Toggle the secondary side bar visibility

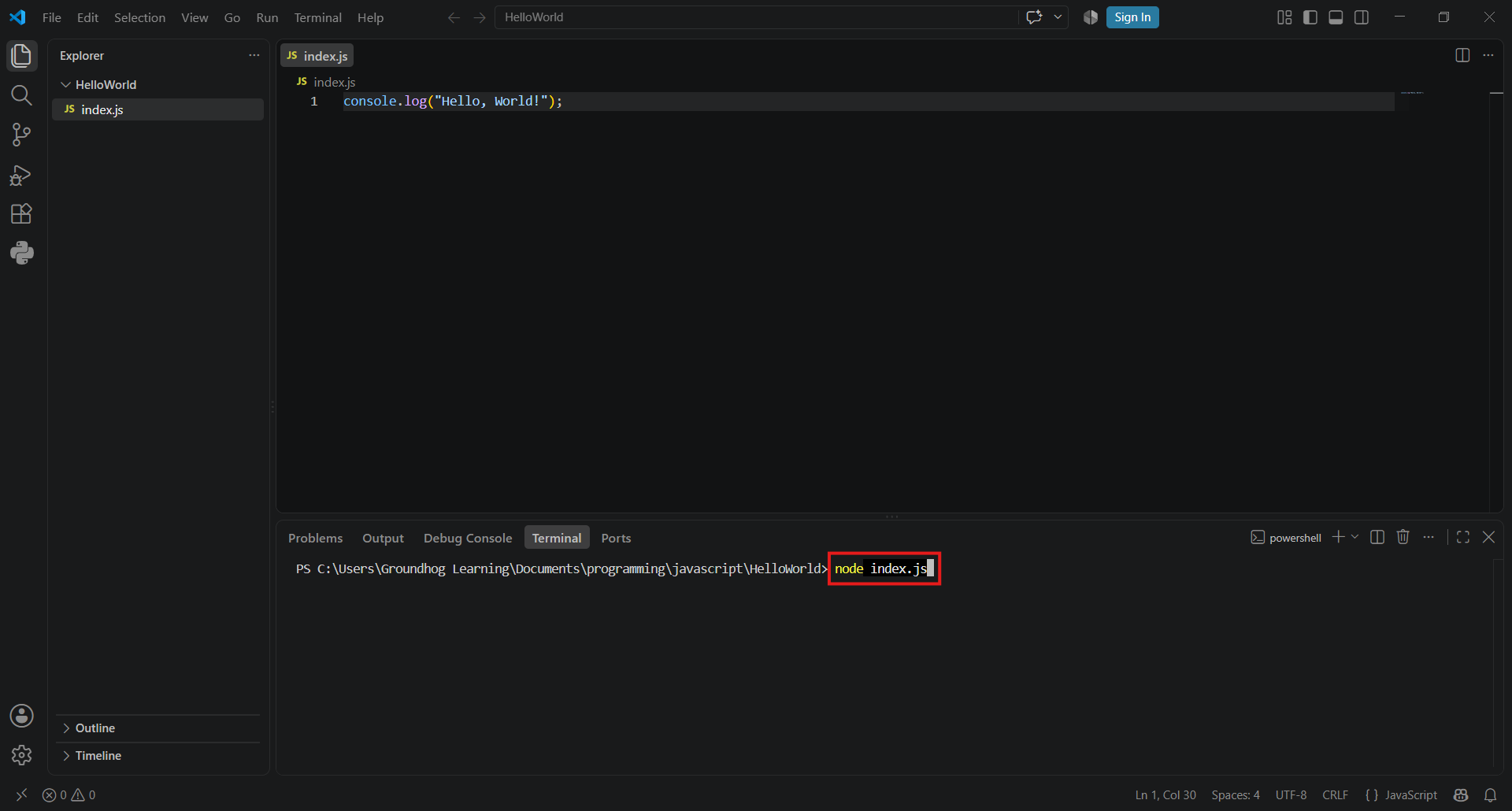(1362, 17)
